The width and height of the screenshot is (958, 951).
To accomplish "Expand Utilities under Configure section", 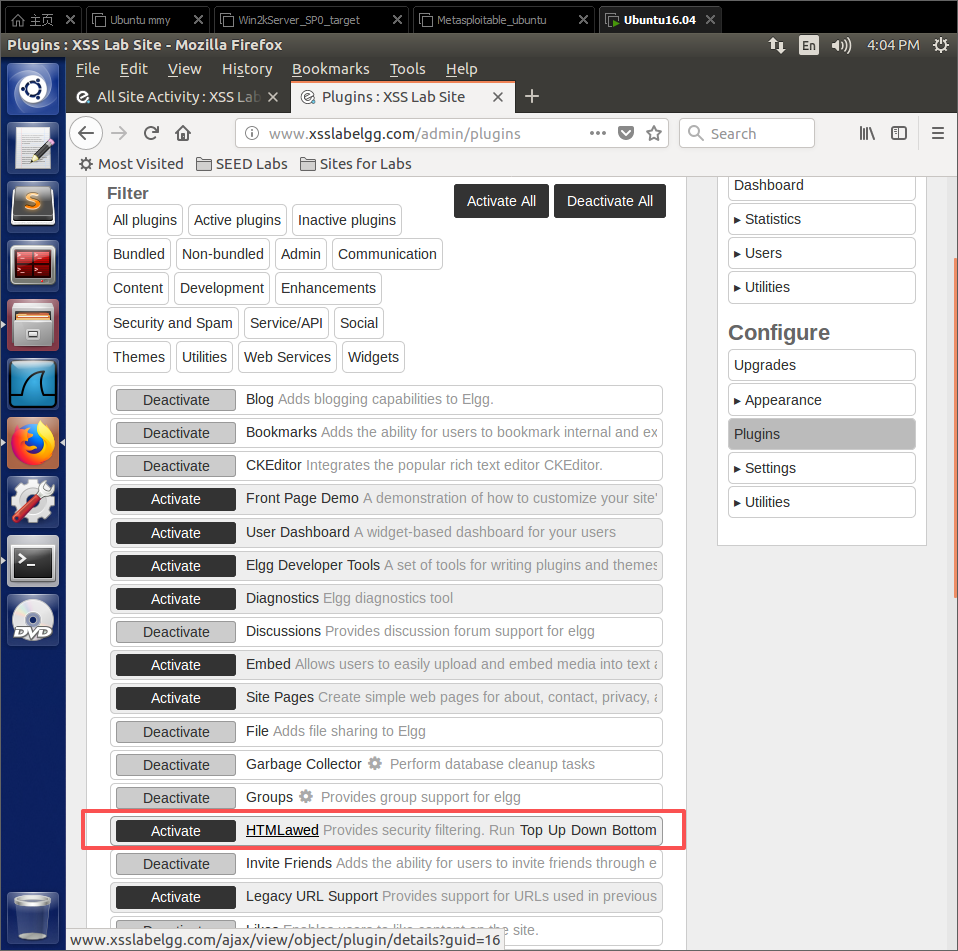I will (x=822, y=502).
